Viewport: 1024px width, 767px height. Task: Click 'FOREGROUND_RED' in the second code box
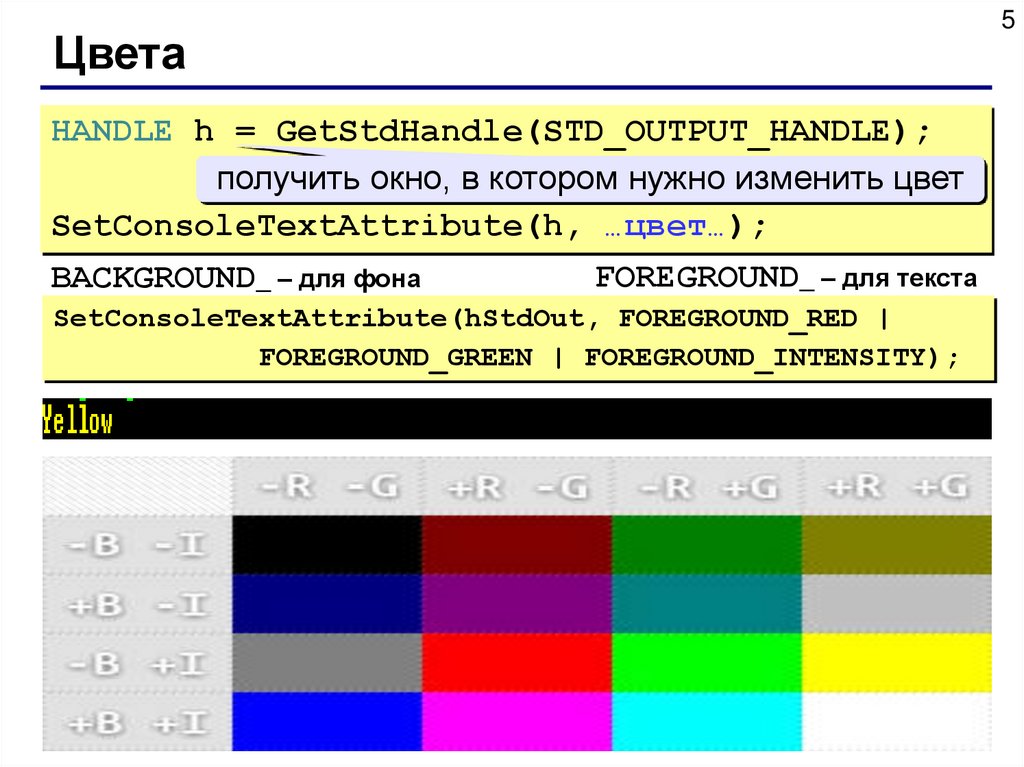point(738,319)
